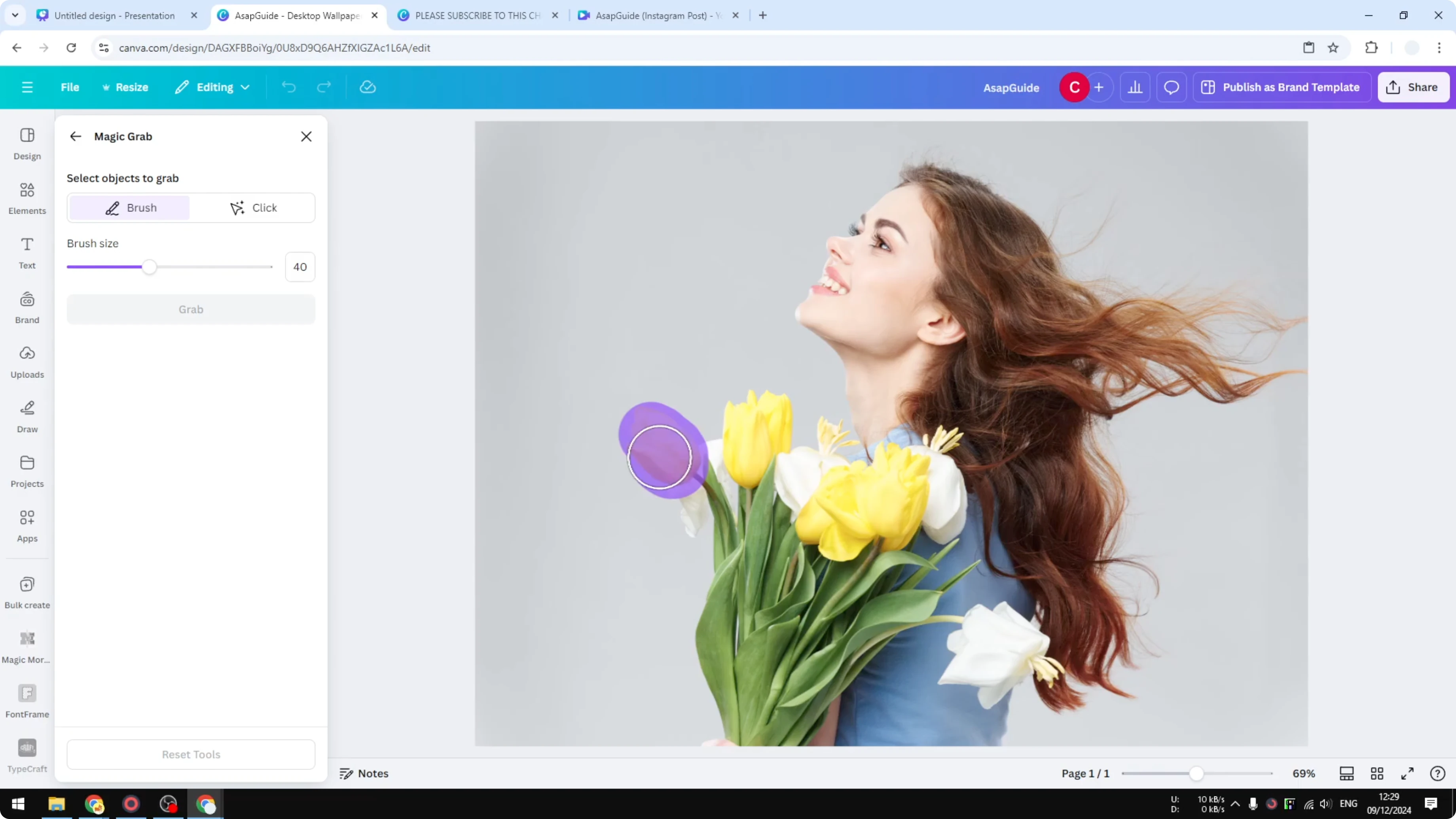Open the Uploads panel
Viewport: 1456px width, 819px height.
pyautogui.click(x=27, y=360)
